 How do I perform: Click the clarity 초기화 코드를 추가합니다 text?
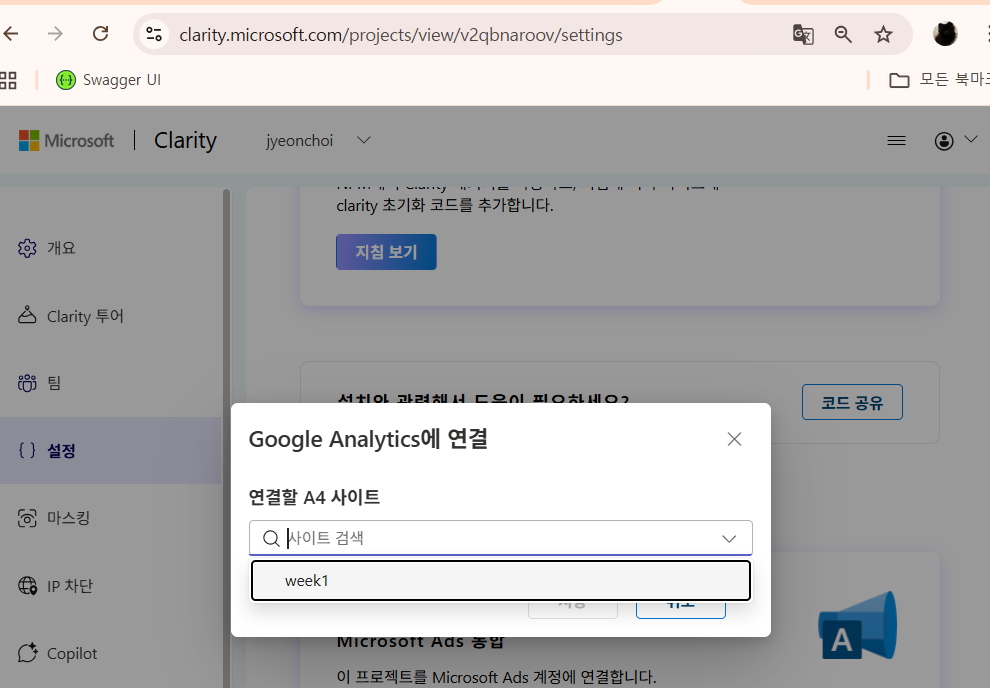click(x=445, y=205)
